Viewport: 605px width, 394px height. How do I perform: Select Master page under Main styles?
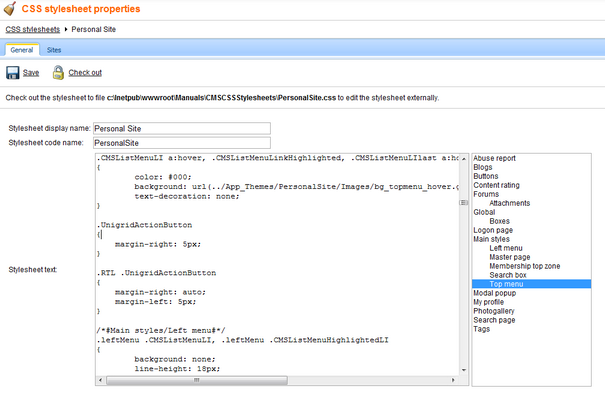(510, 257)
